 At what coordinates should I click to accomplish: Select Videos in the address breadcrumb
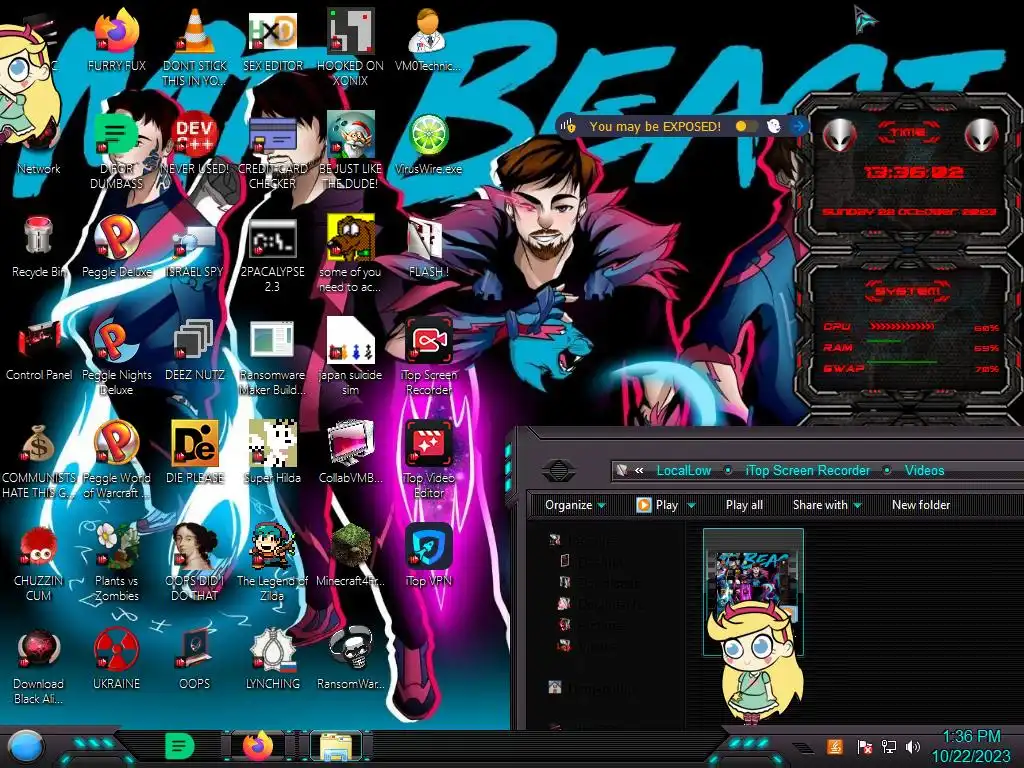924,470
